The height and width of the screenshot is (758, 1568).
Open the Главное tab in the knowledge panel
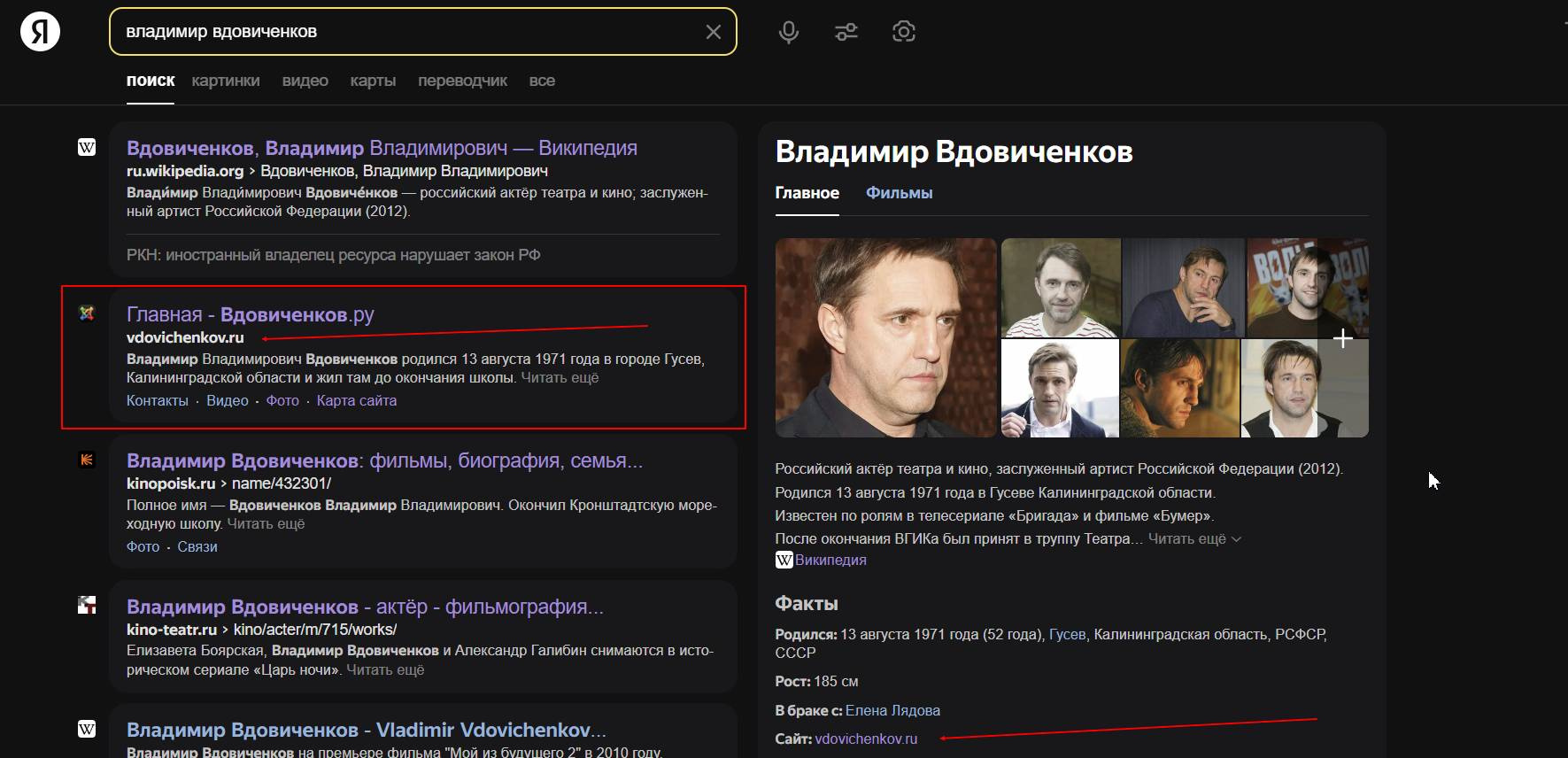pos(807,193)
